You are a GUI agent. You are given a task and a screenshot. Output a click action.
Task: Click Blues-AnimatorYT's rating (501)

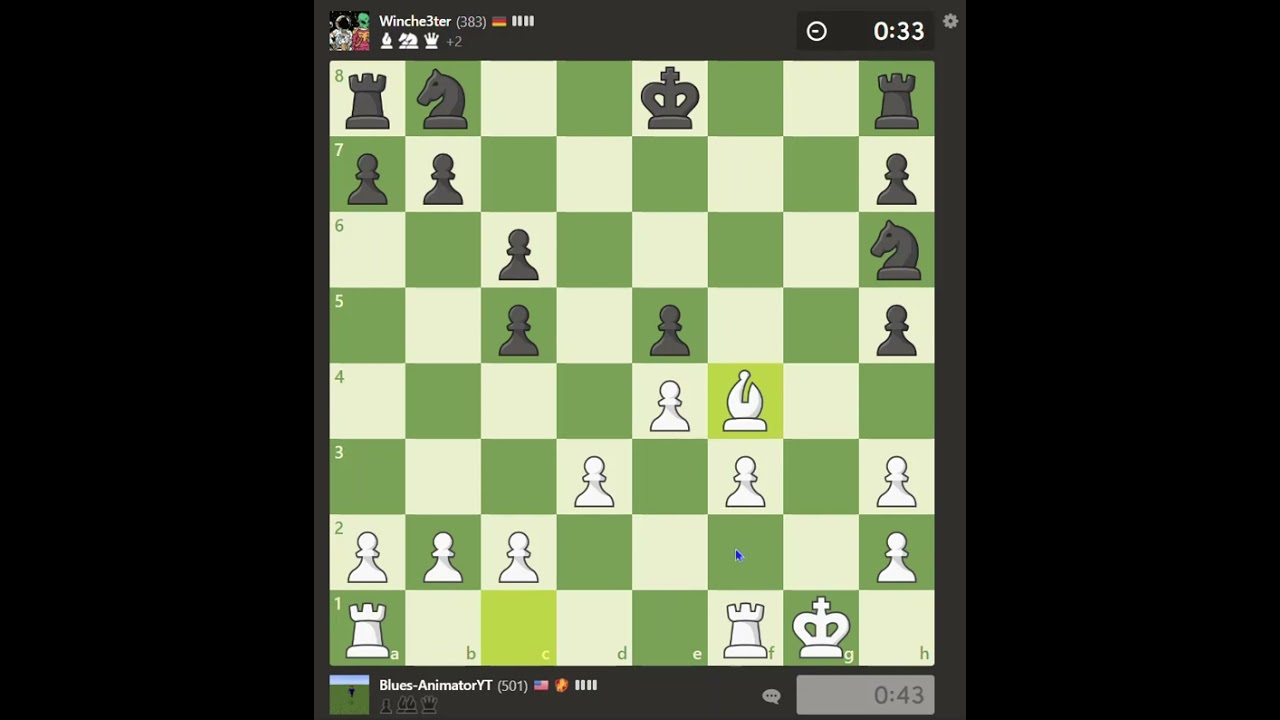[x=512, y=685]
